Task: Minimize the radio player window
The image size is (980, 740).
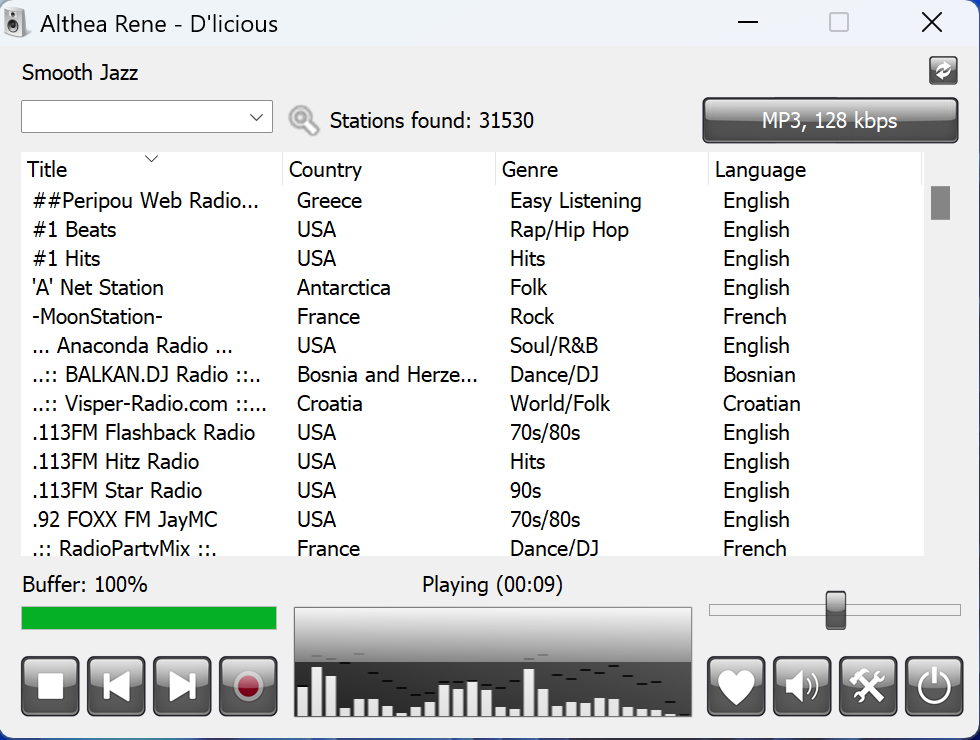Action: pos(748,22)
